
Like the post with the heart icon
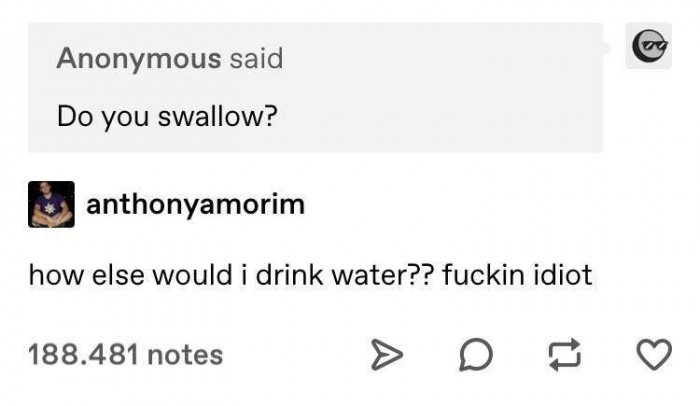click(x=654, y=355)
